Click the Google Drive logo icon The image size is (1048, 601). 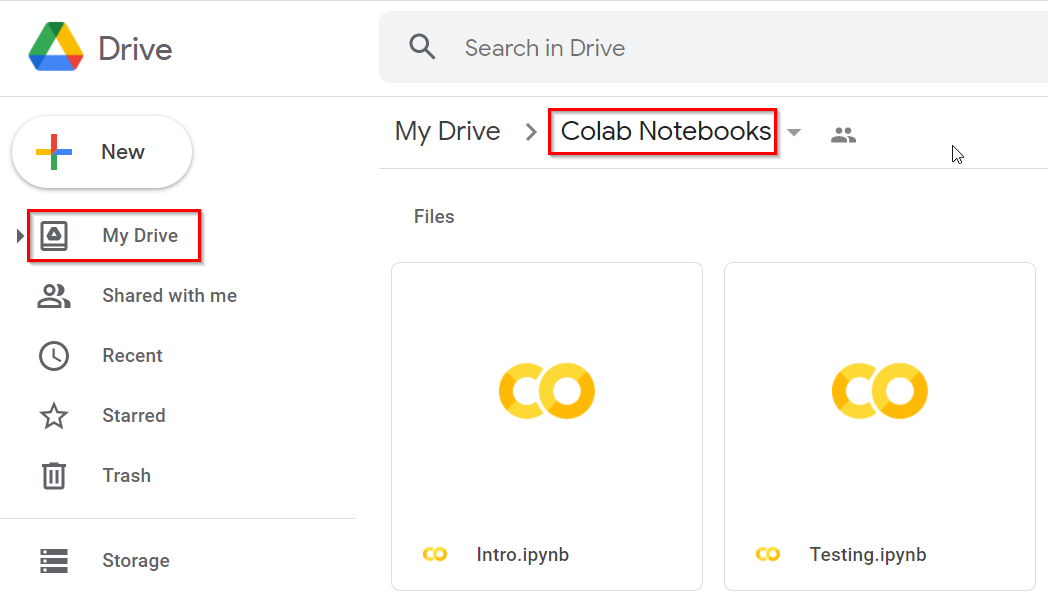[57, 47]
